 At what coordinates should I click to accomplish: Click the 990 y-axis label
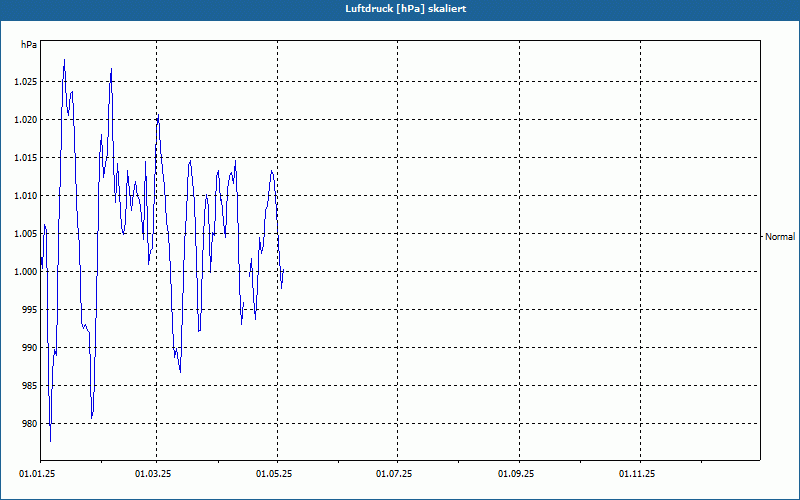click(x=30, y=348)
